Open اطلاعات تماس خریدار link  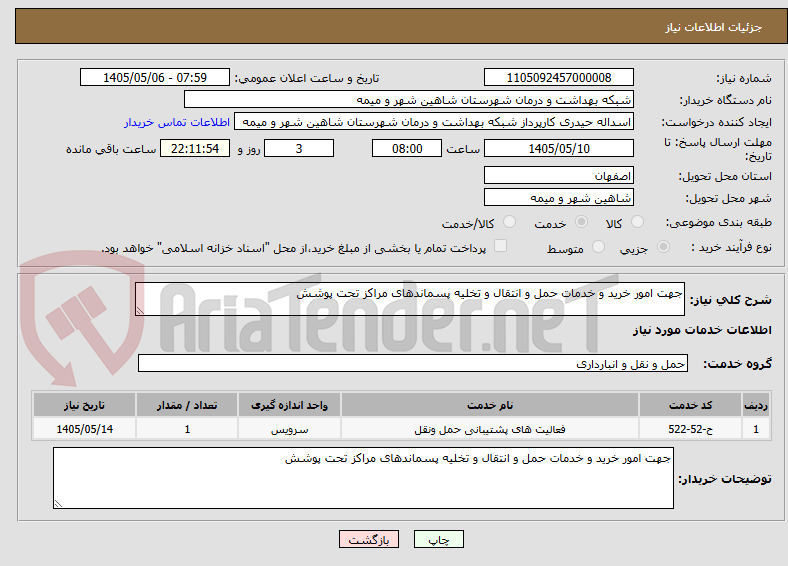(177, 122)
